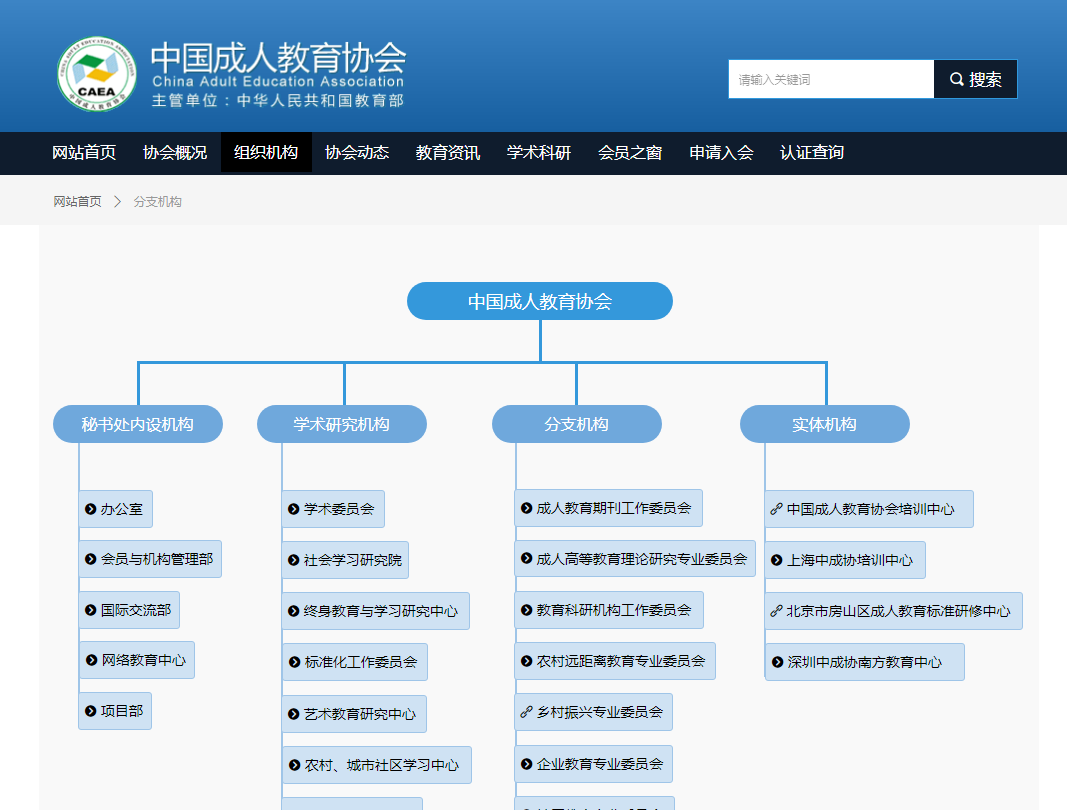This screenshot has height=810, width=1067.
Task: Click the text 主管单位：中华人民共和国教育部
Action: click(x=278, y=101)
